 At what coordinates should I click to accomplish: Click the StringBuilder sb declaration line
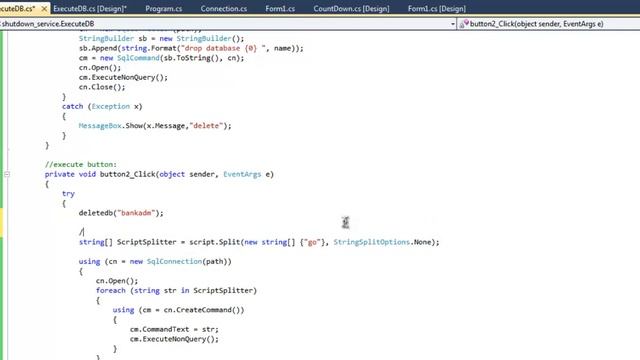tap(161, 38)
